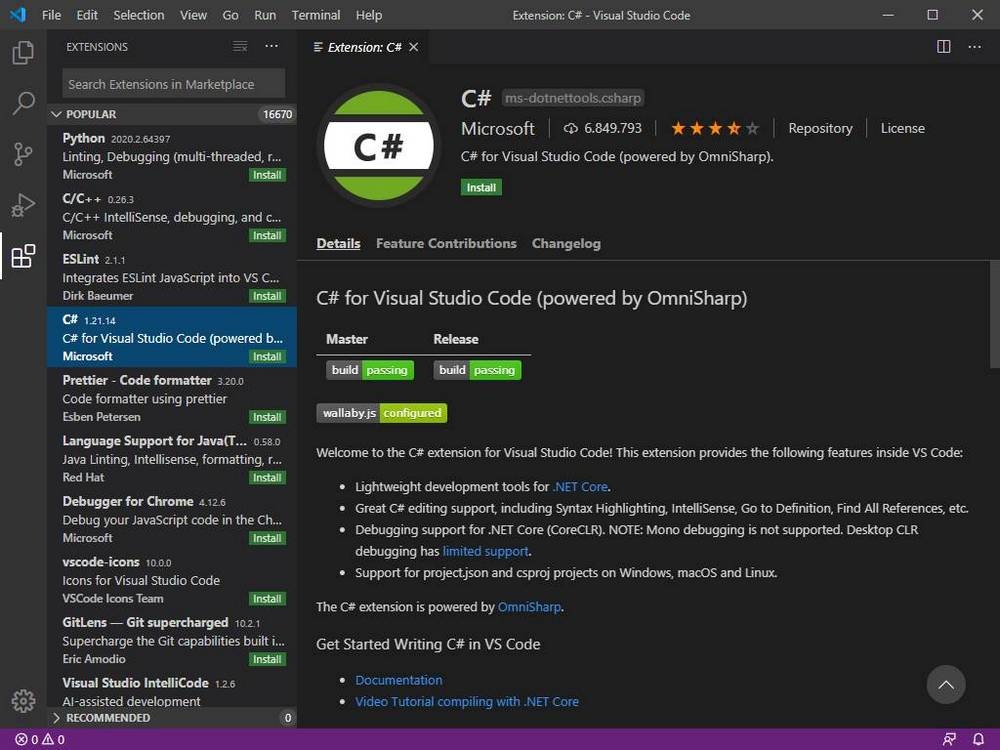Click the Master build passing badge
The height and width of the screenshot is (750, 1000).
[370, 370]
